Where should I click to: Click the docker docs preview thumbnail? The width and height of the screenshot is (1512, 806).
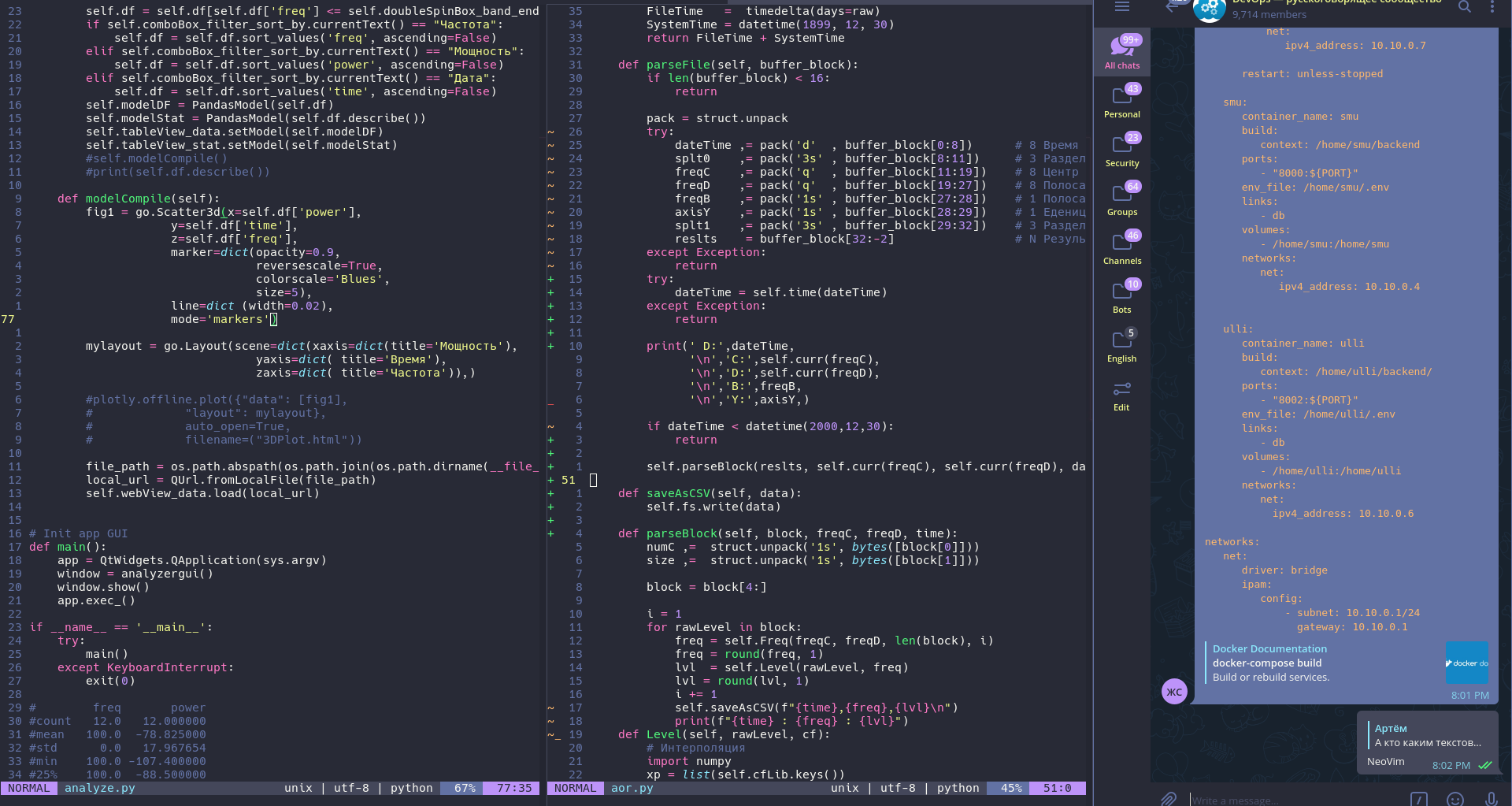point(1466,663)
